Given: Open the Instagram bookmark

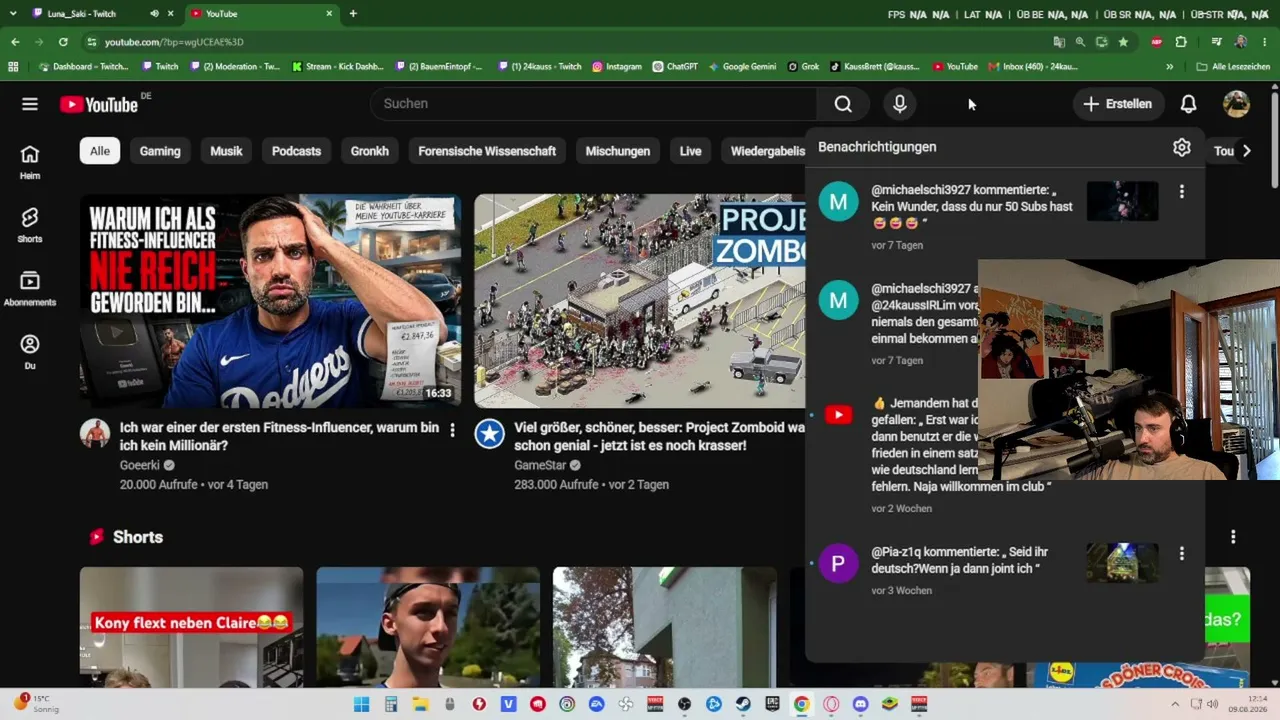Looking at the screenshot, I should click(x=617, y=67).
